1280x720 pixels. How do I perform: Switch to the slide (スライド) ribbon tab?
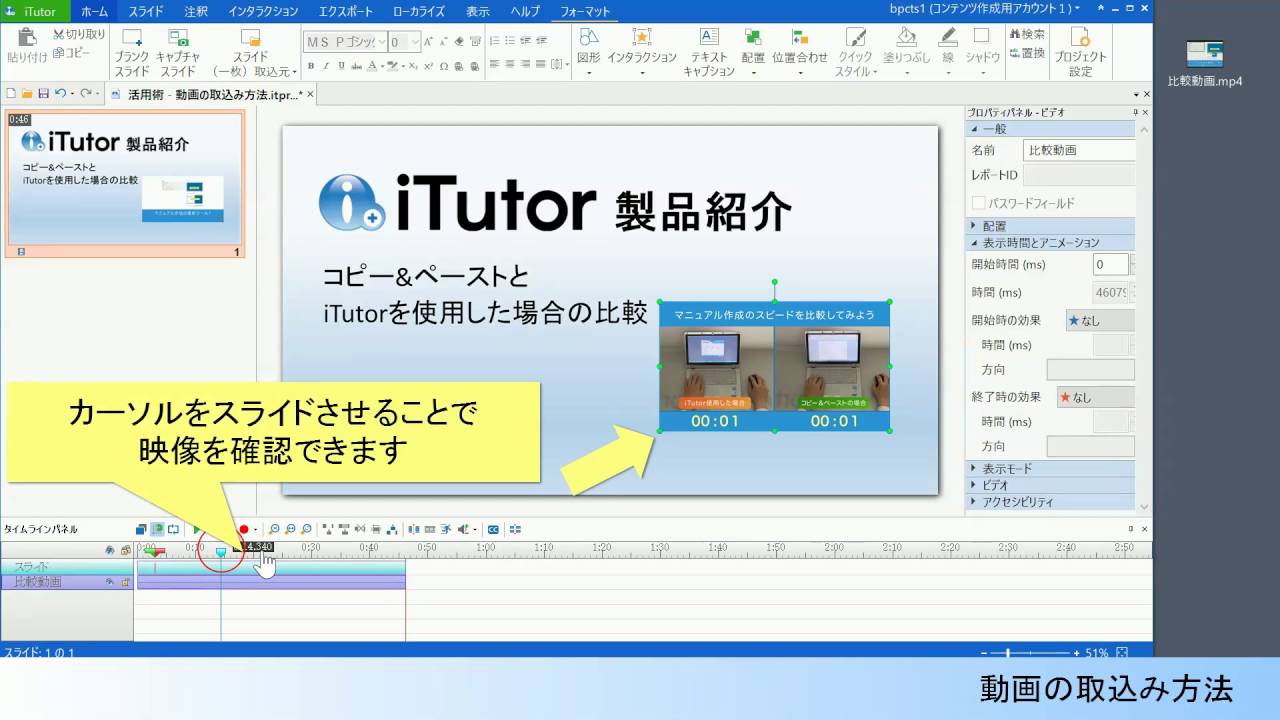pos(147,12)
